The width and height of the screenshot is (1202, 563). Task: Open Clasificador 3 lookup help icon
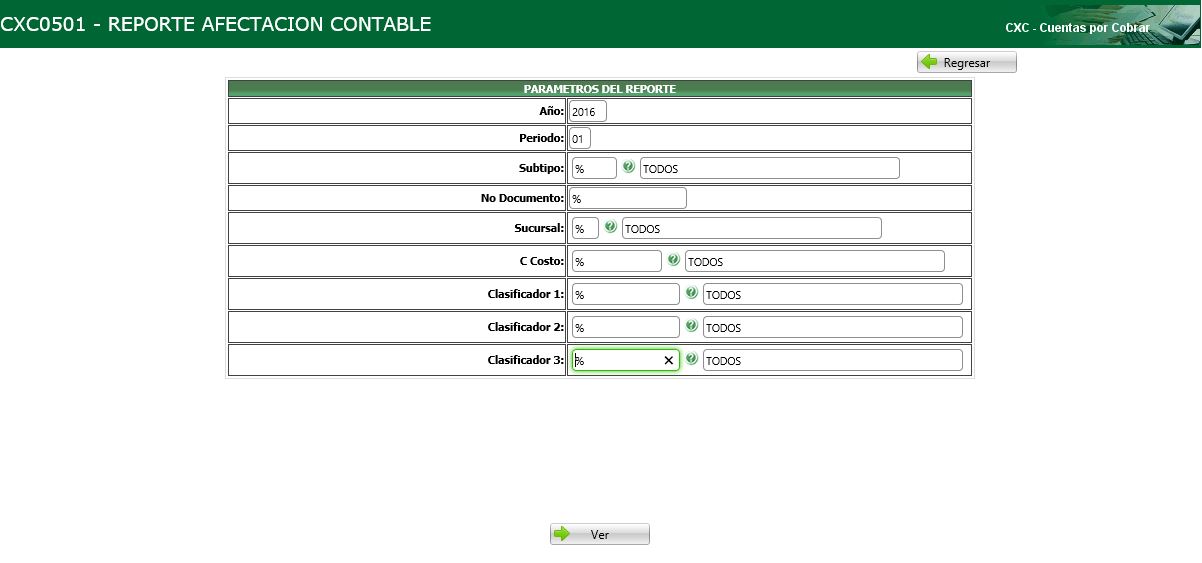point(692,360)
